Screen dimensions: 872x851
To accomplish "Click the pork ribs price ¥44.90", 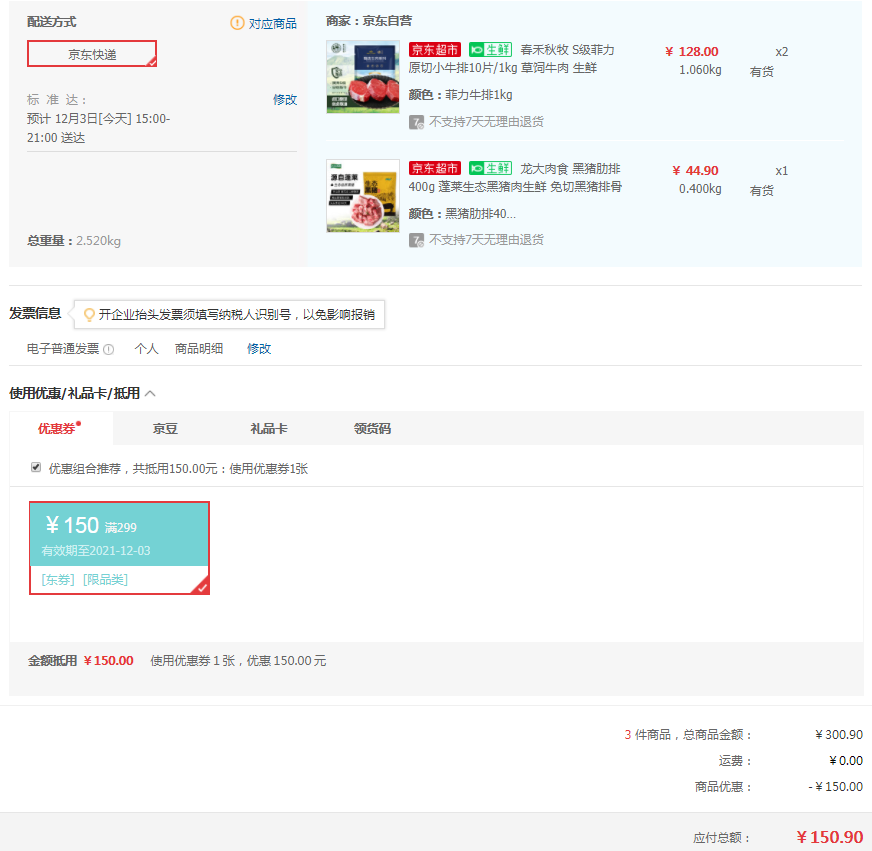I will click(x=695, y=171).
